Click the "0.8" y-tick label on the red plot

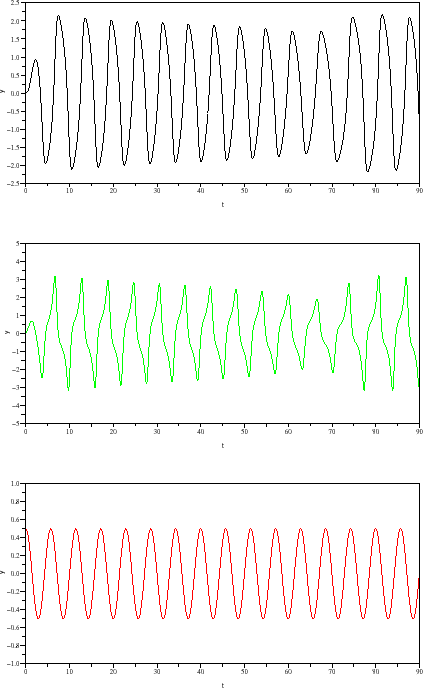click(x=15, y=502)
